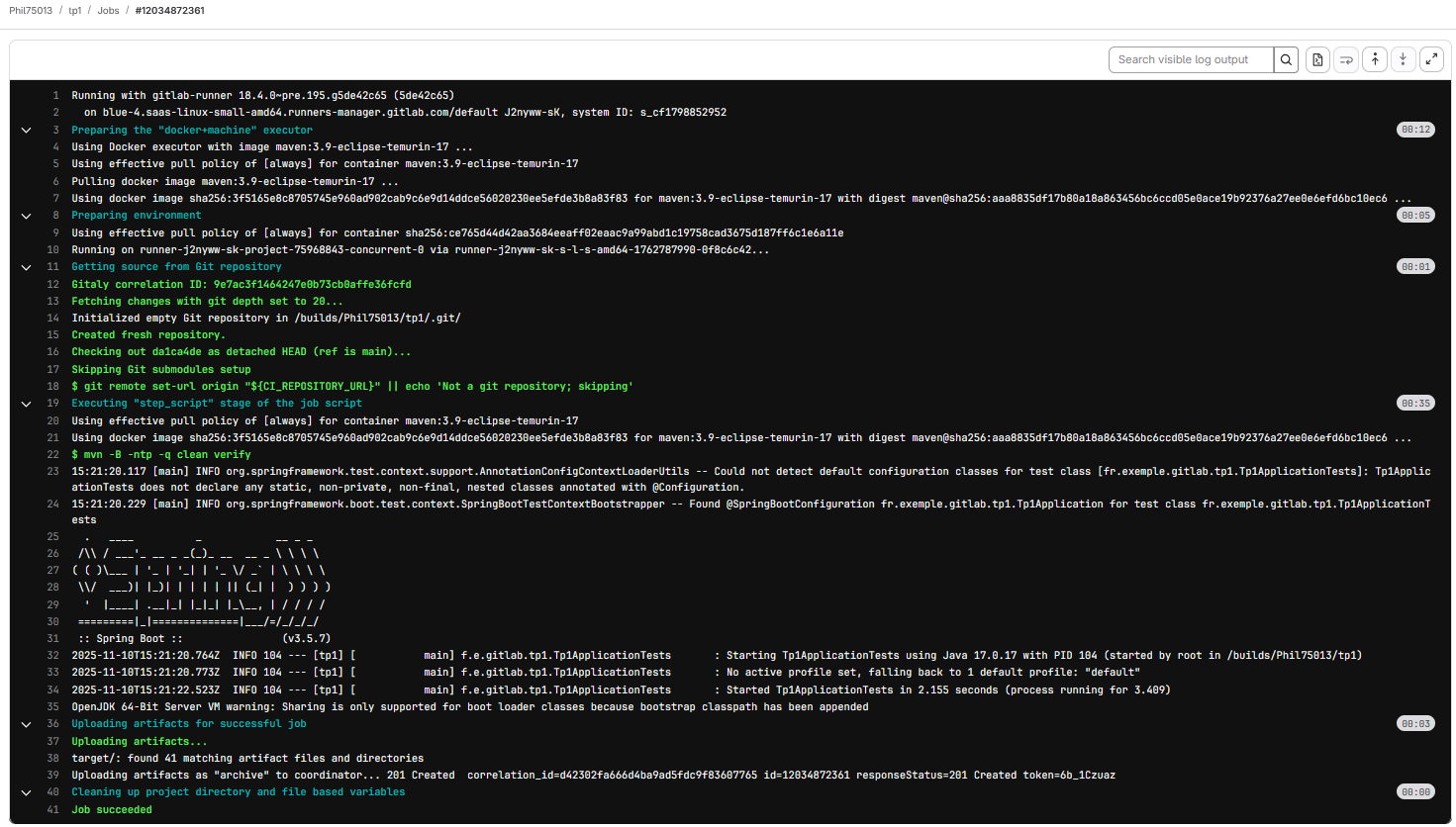
Task: Collapse Cleaning up project directory section
Action: click(x=26, y=792)
